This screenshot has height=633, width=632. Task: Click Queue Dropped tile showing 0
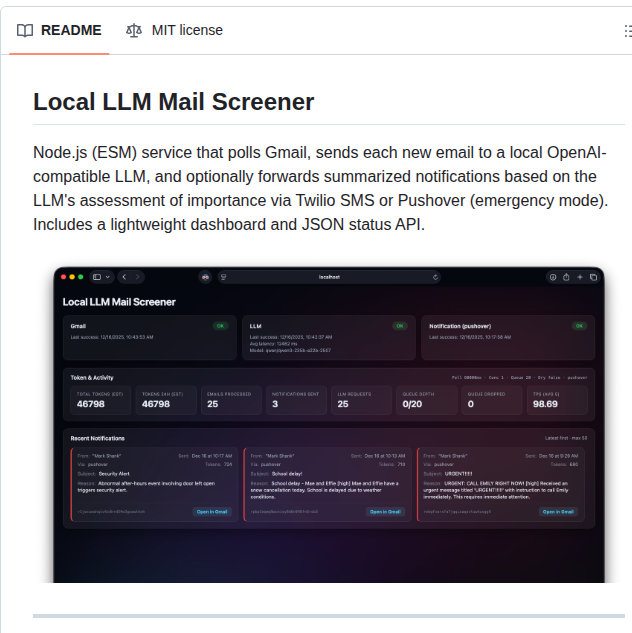(492, 400)
